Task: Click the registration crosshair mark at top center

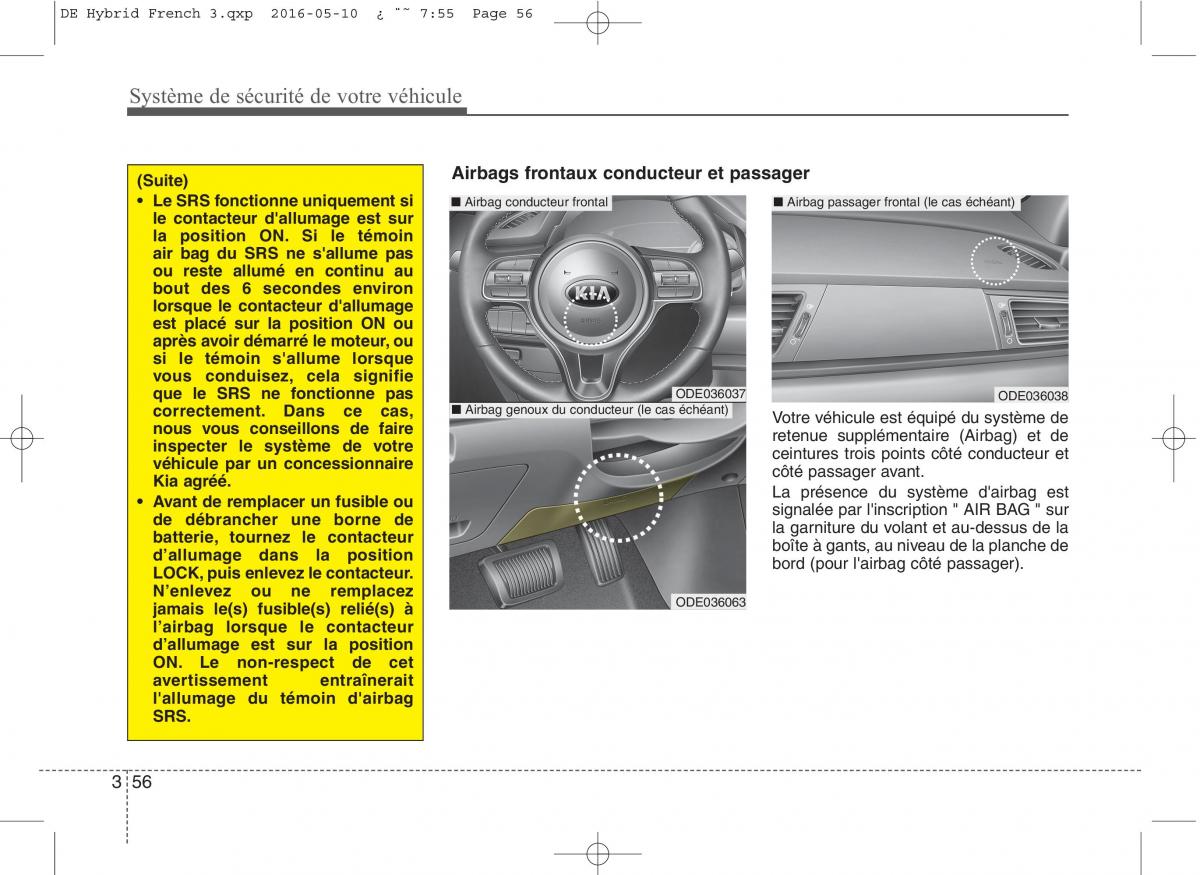Action: pyautogui.click(x=597, y=23)
